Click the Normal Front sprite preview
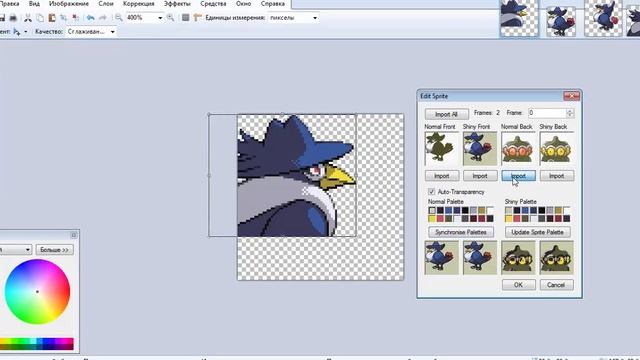 pos(441,149)
